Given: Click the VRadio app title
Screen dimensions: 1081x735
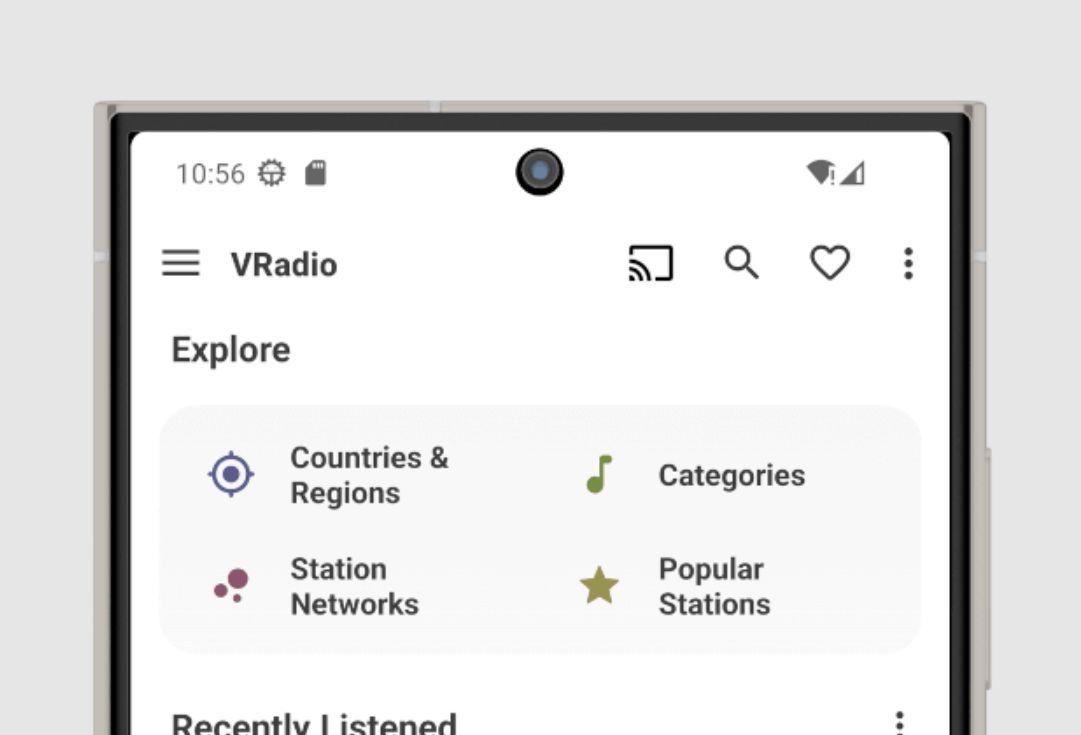Looking at the screenshot, I should pos(284,265).
